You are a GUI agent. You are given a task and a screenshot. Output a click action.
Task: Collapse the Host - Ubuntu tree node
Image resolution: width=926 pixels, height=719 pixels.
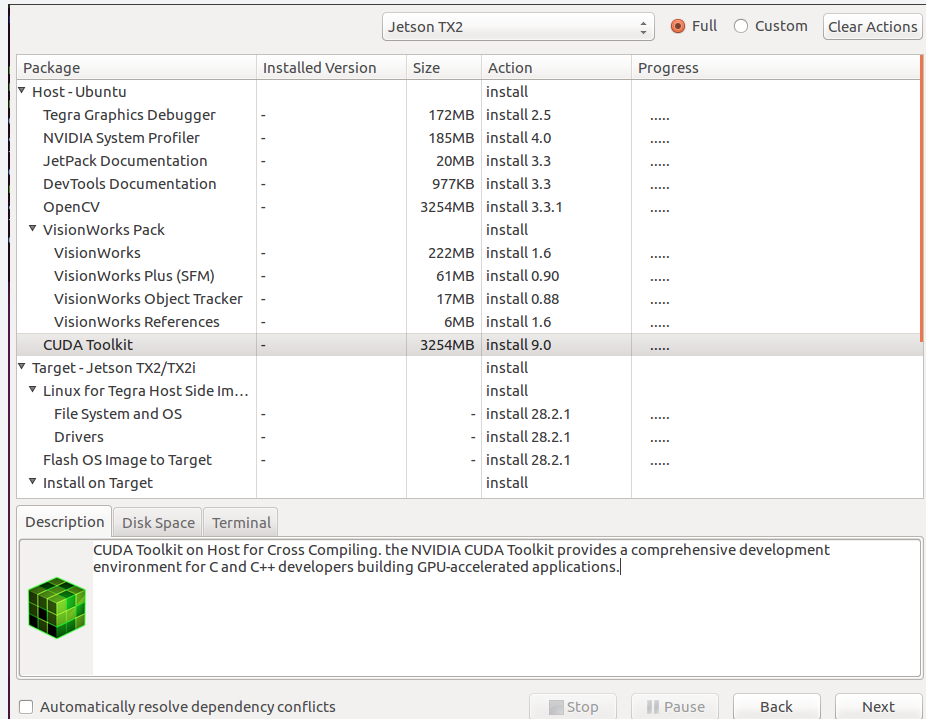[x=22, y=90]
